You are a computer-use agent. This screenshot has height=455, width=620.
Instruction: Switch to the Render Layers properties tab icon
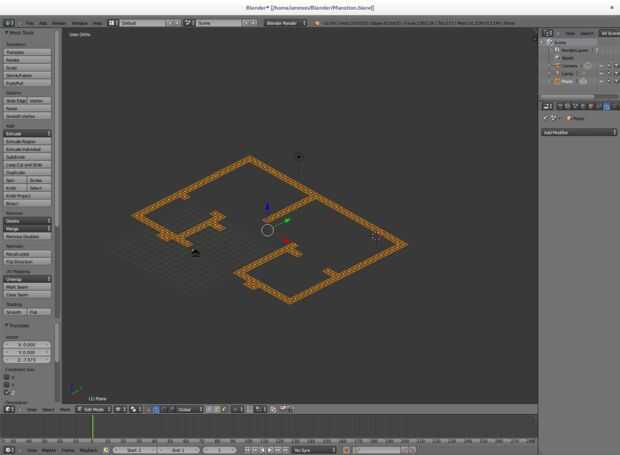tap(568, 106)
